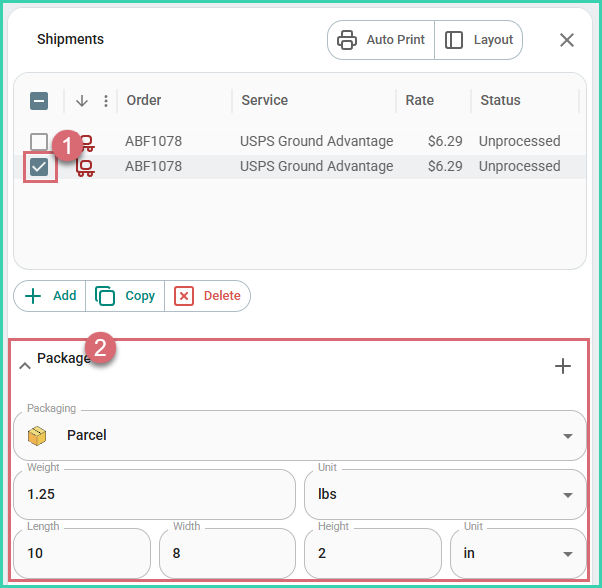Close the Shipments panel with X
The image size is (602, 588).
point(567,40)
